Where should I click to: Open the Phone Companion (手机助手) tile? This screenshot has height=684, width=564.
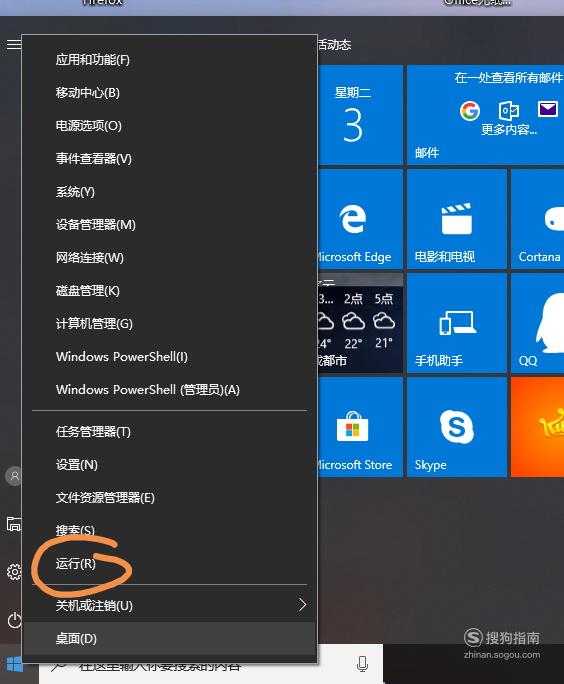457,323
